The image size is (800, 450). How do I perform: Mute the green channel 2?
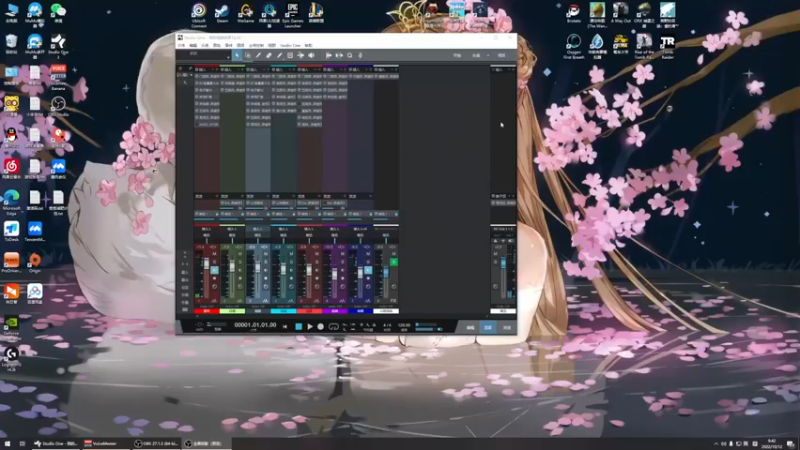[240, 254]
